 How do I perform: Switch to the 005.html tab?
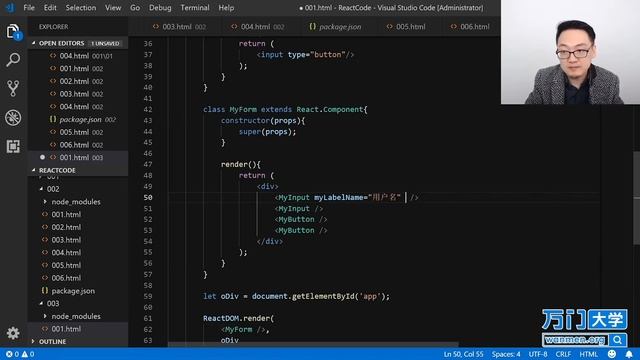pyautogui.click(x=406, y=27)
